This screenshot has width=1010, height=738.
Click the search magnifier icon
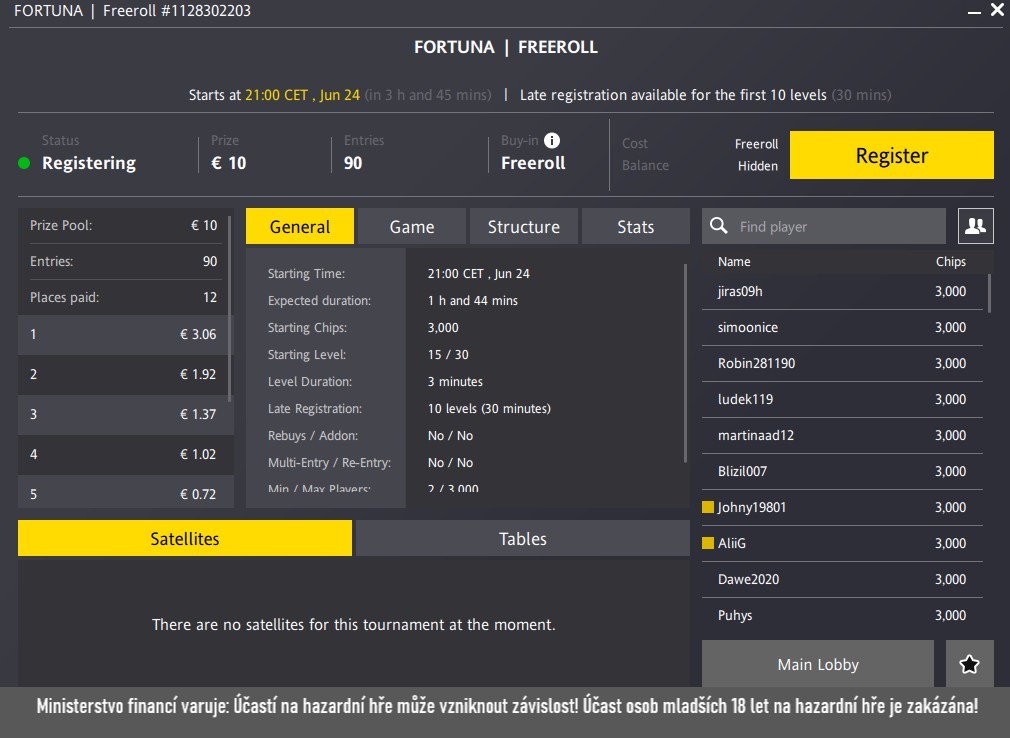point(718,226)
